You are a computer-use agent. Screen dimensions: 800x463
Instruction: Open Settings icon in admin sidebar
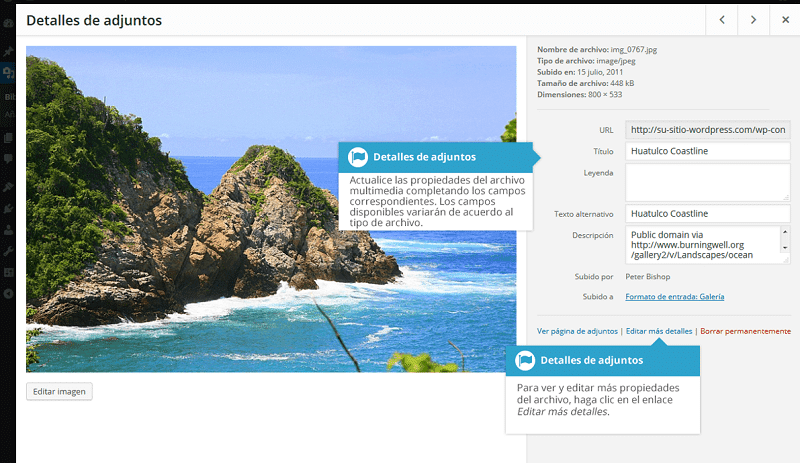click(8, 273)
